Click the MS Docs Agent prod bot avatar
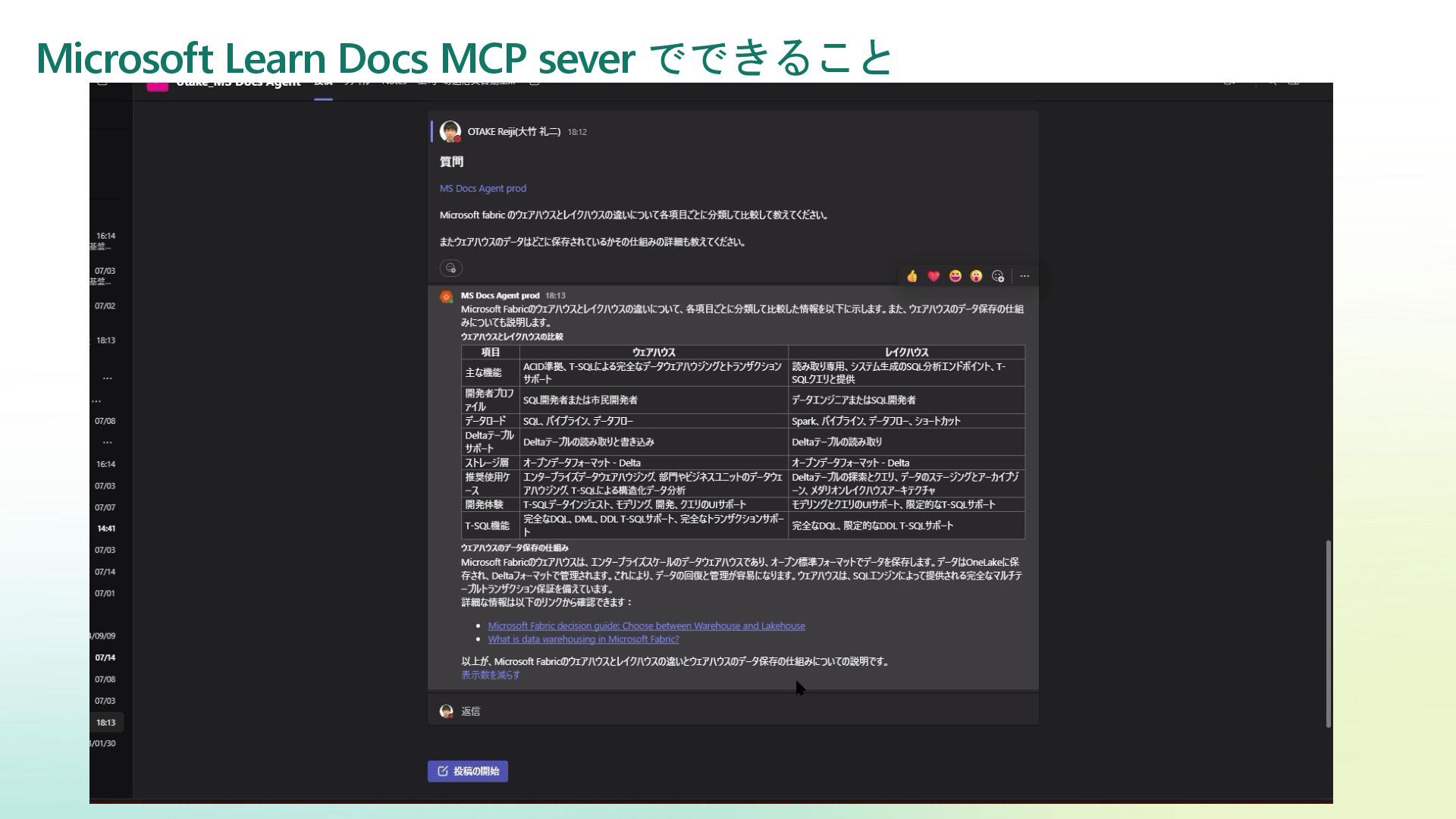This screenshot has width=1456, height=819. click(447, 297)
